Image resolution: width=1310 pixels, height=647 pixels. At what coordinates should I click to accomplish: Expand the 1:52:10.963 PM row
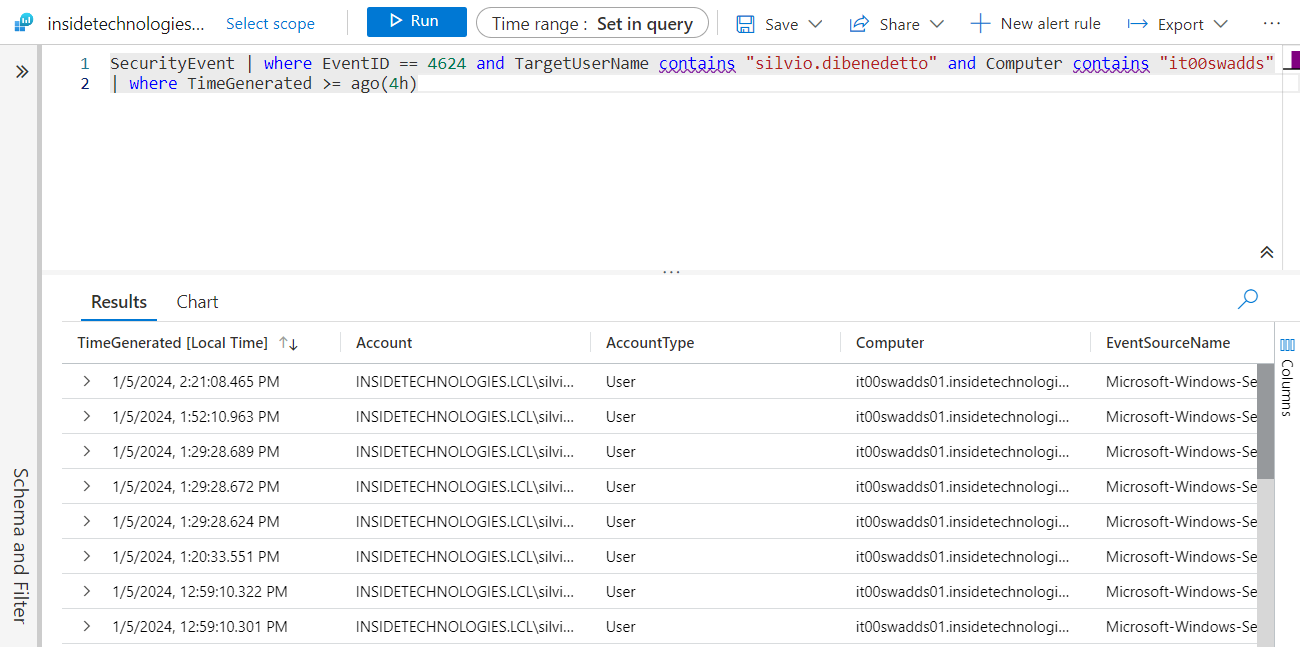click(87, 416)
